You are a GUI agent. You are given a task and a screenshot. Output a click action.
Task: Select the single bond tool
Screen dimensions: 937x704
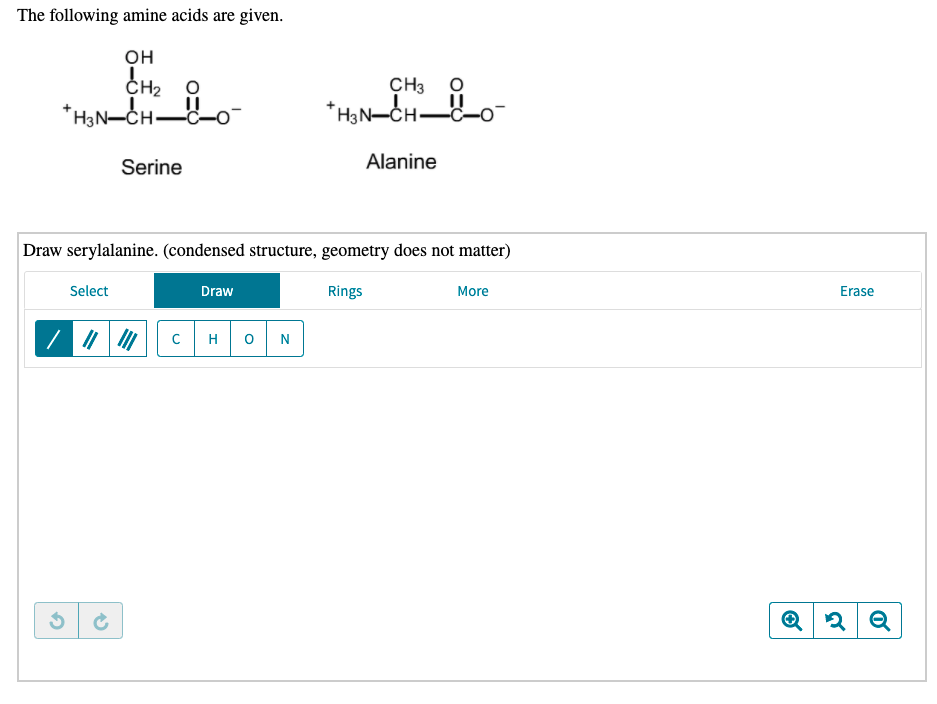coord(53,338)
